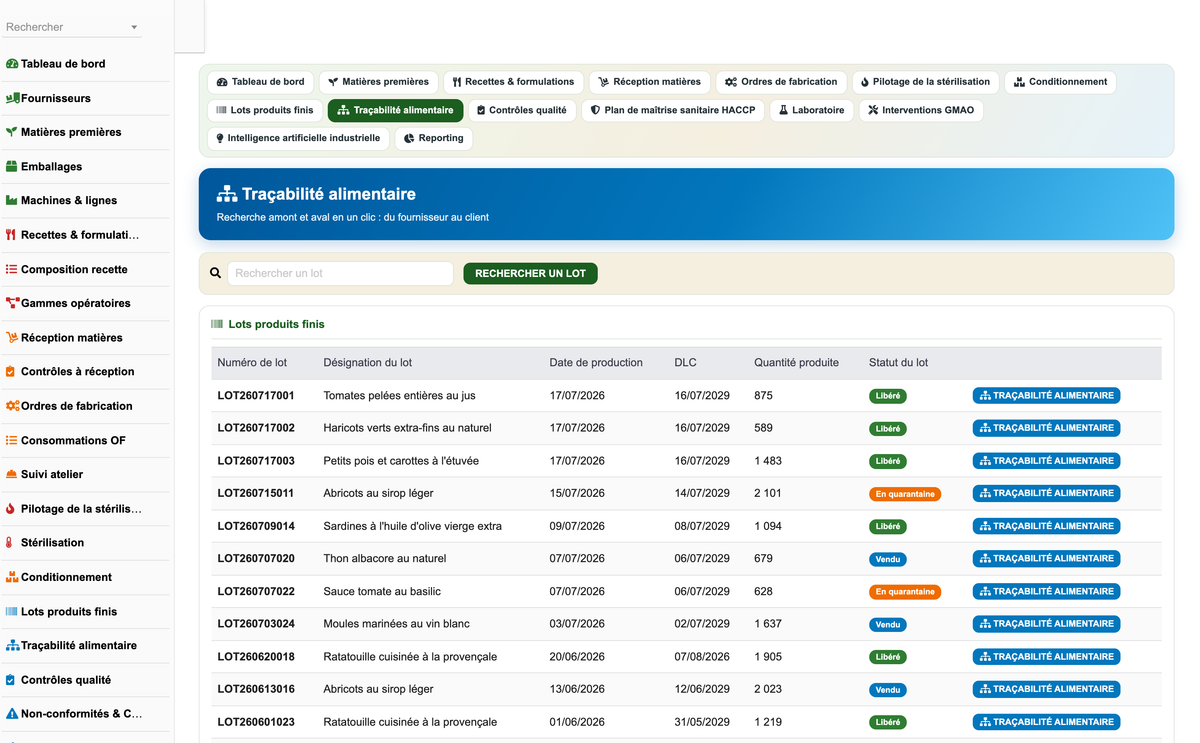This screenshot has width=1200, height=743.
Task: Open Plan de maîtrise sanitaire HACCP tab
Action: coord(673,110)
